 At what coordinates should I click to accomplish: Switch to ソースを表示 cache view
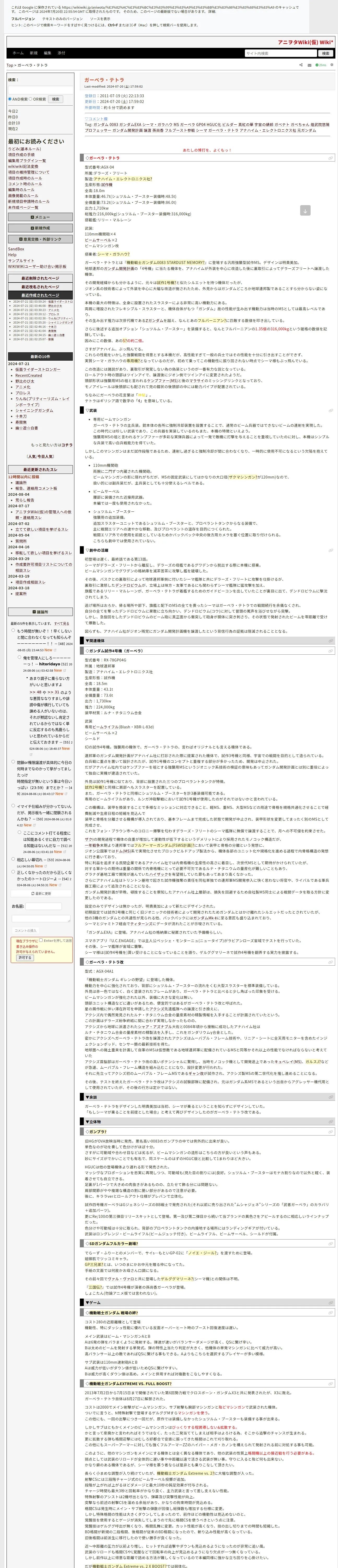point(100,19)
